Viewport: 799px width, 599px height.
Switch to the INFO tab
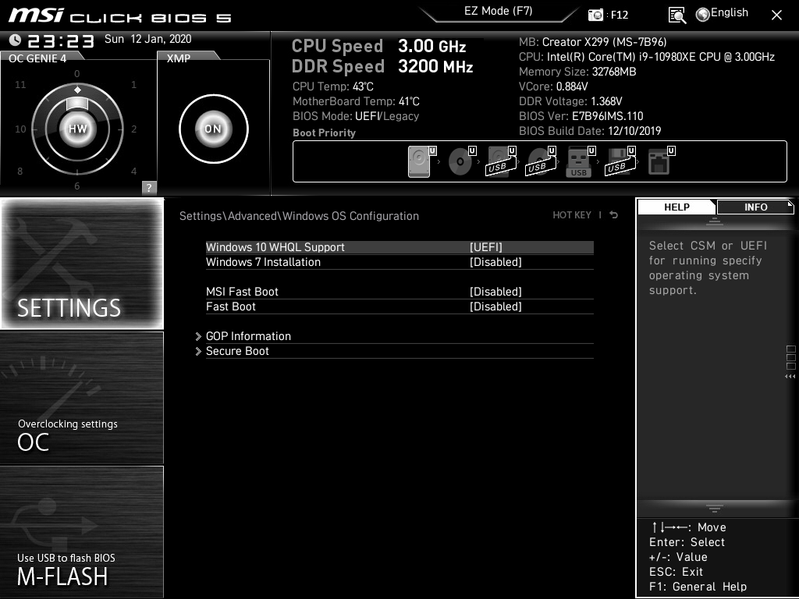(x=755, y=207)
